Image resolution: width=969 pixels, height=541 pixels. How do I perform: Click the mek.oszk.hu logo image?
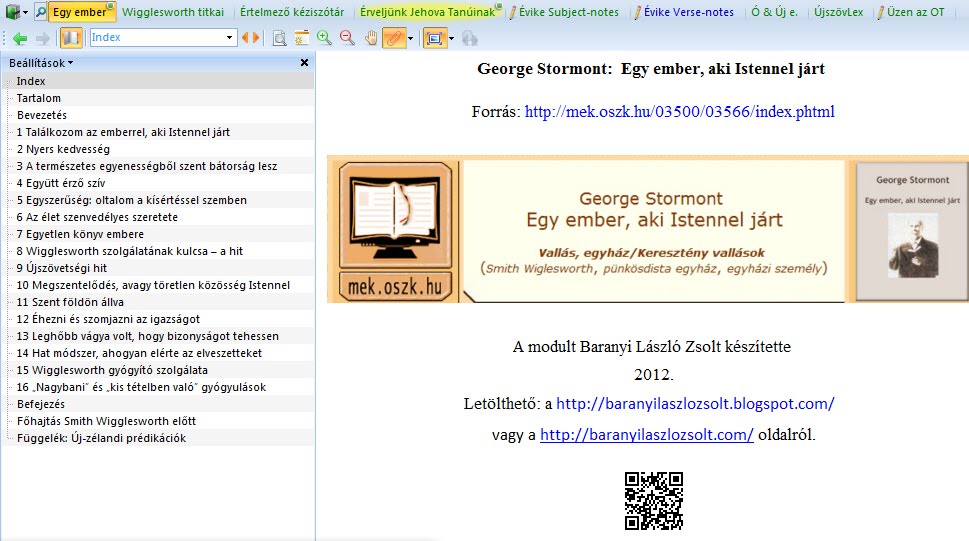pyautogui.click(x=396, y=232)
